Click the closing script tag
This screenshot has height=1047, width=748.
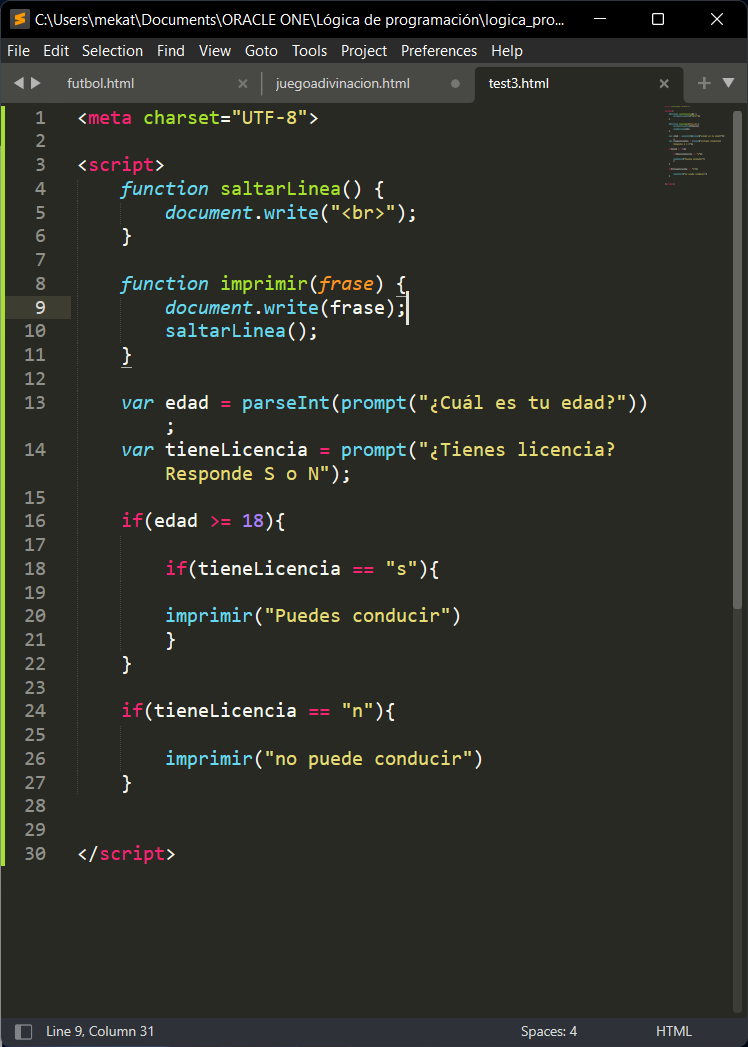pyautogui.click(x=126, y=853)
